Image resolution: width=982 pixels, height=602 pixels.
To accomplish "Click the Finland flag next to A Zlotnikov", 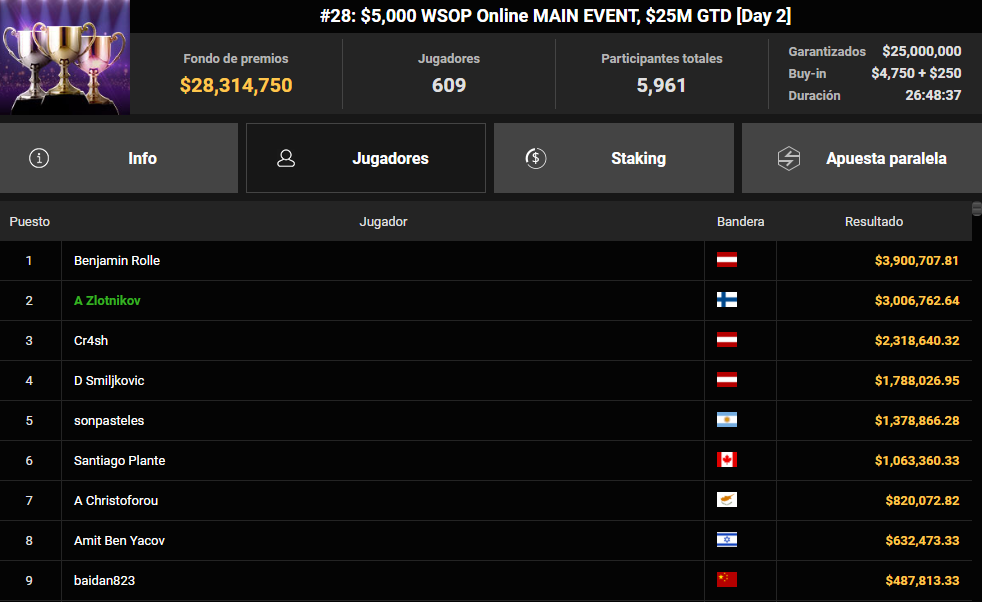I will [727, 300].
